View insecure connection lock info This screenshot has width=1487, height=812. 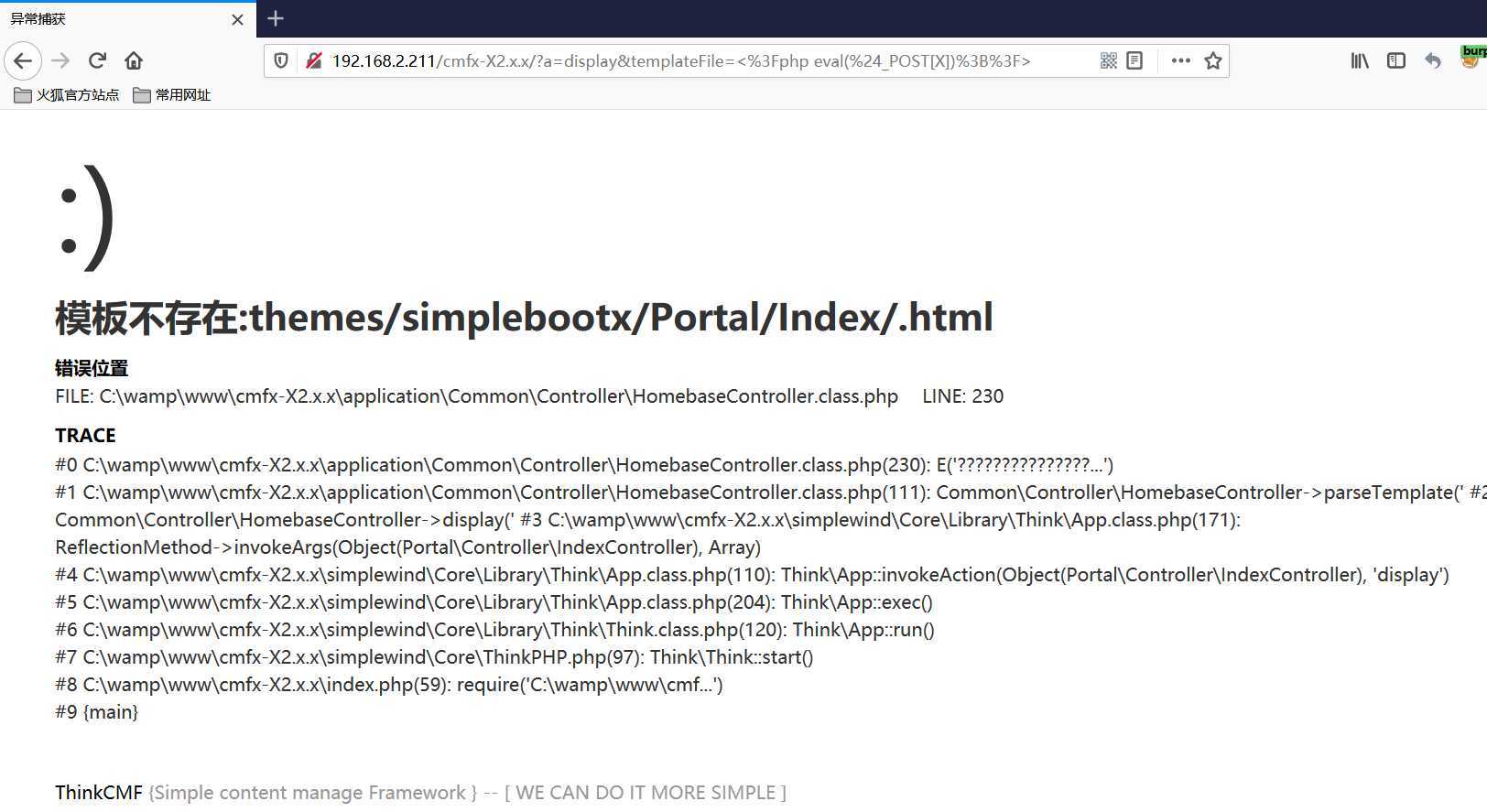(x=313, y=61)
